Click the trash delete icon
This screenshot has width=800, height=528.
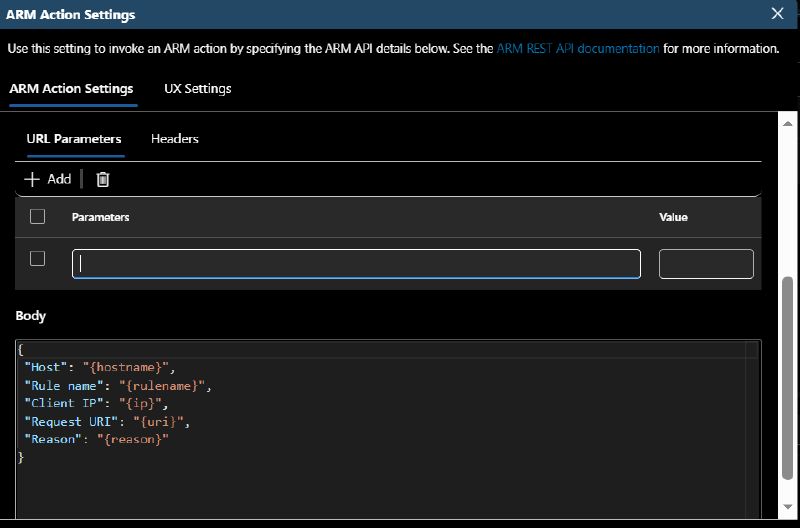(x=103, y=179)
